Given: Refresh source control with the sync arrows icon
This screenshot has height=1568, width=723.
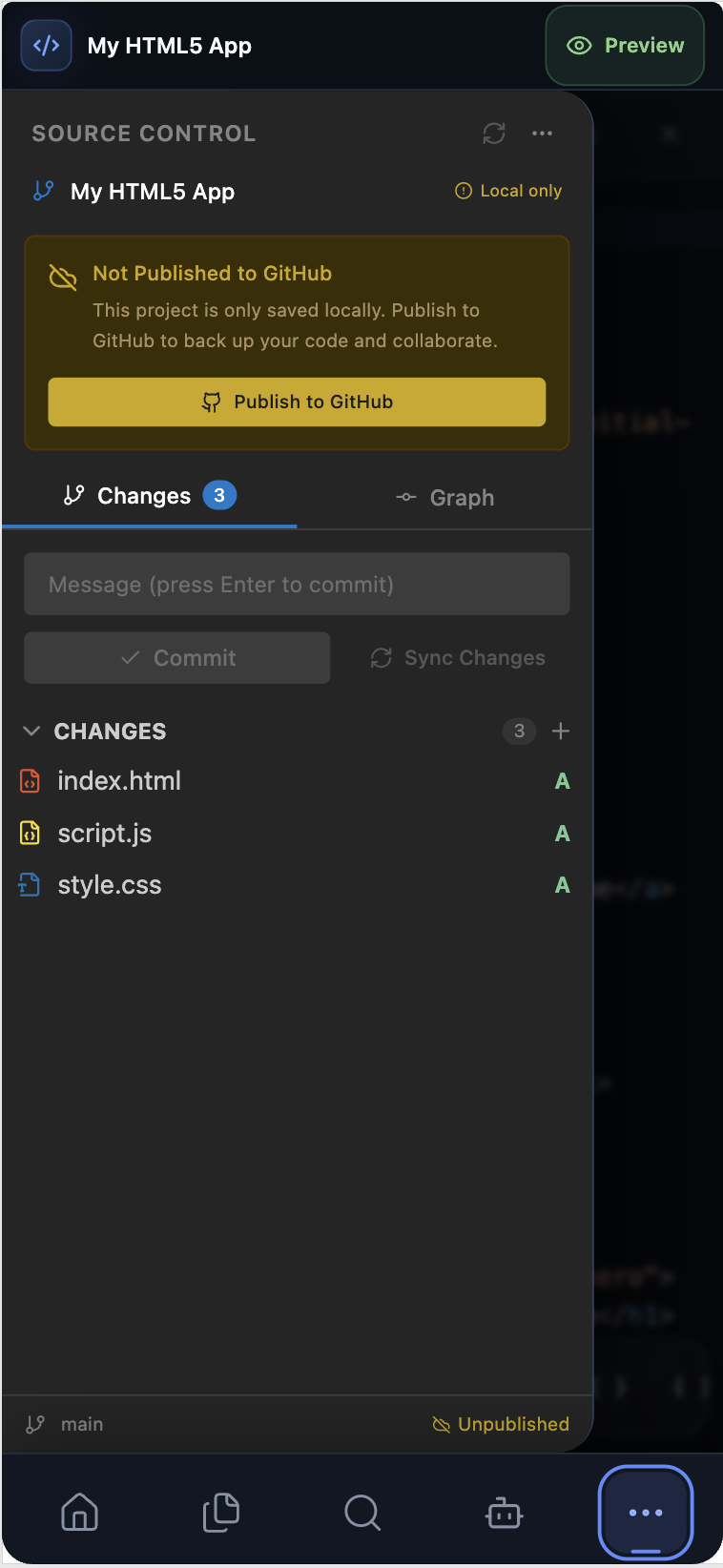Looking at the screenshot, I should pyautogui.click(x=494, y=134).
